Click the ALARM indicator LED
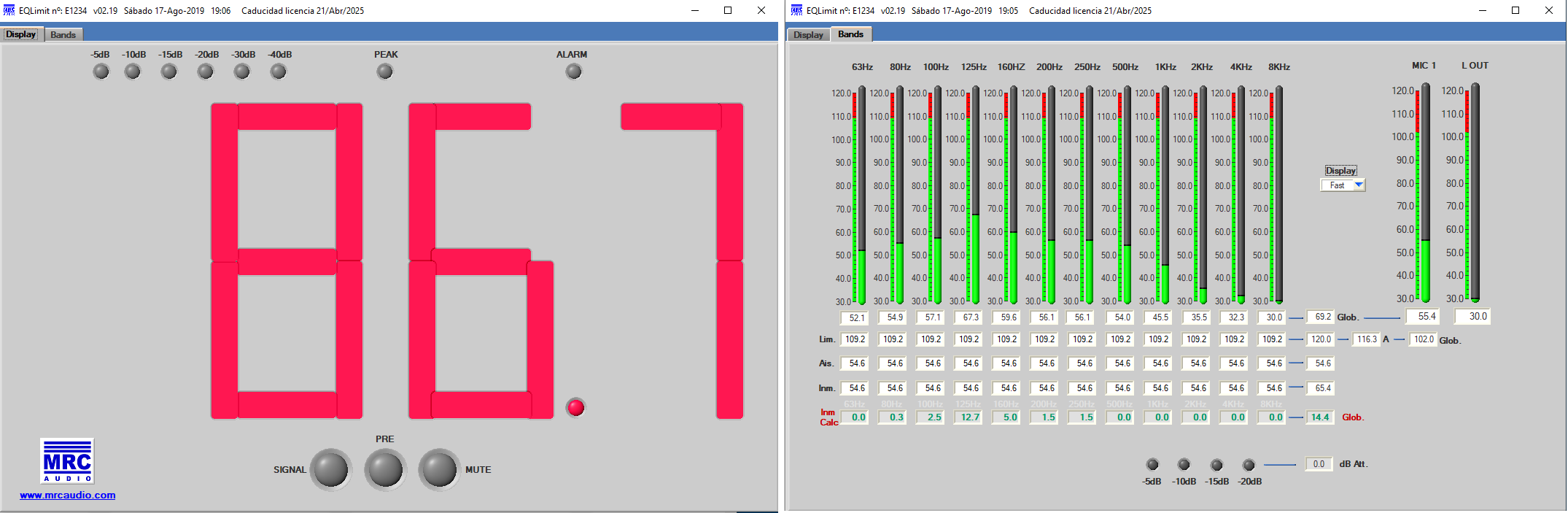 point(574,72)
